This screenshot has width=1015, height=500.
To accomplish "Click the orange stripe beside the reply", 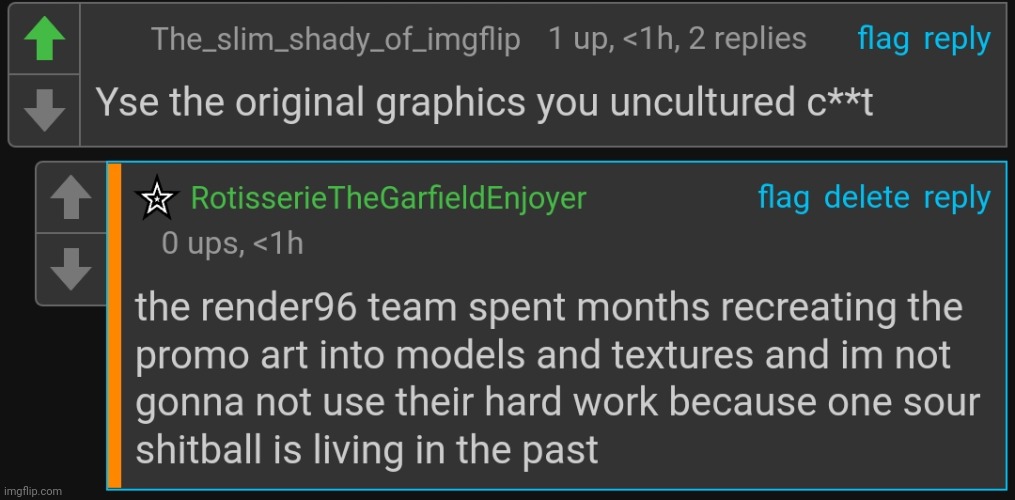I will click(115, 325).
